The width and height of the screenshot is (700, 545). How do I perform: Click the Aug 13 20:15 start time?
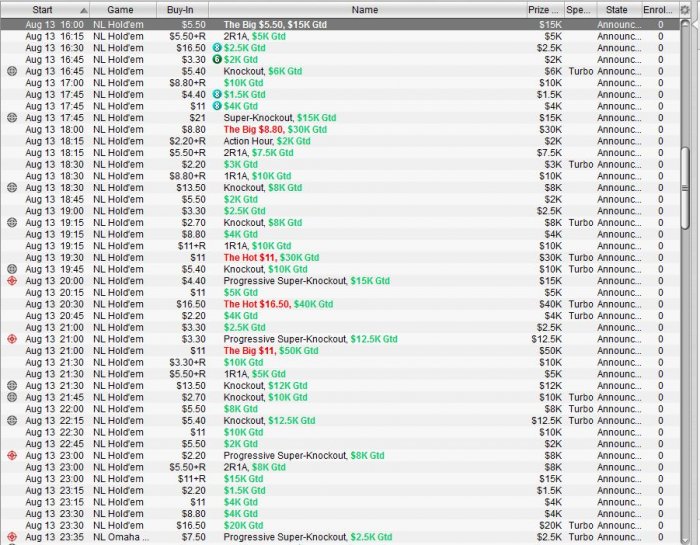point(54,292)
